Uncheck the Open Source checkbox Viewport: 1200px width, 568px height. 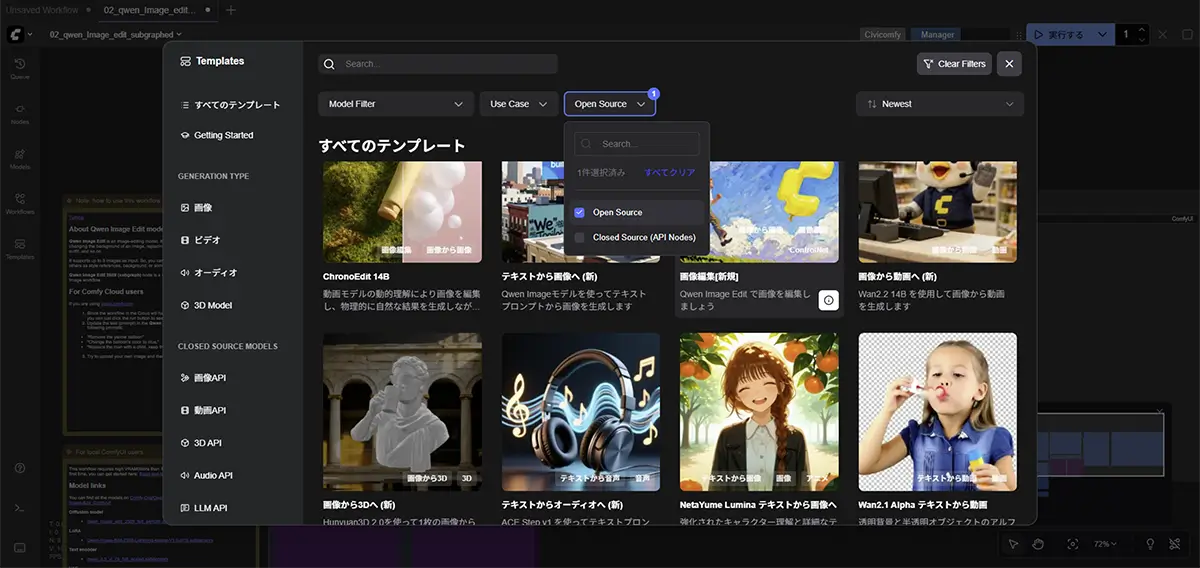click(579, 212)
